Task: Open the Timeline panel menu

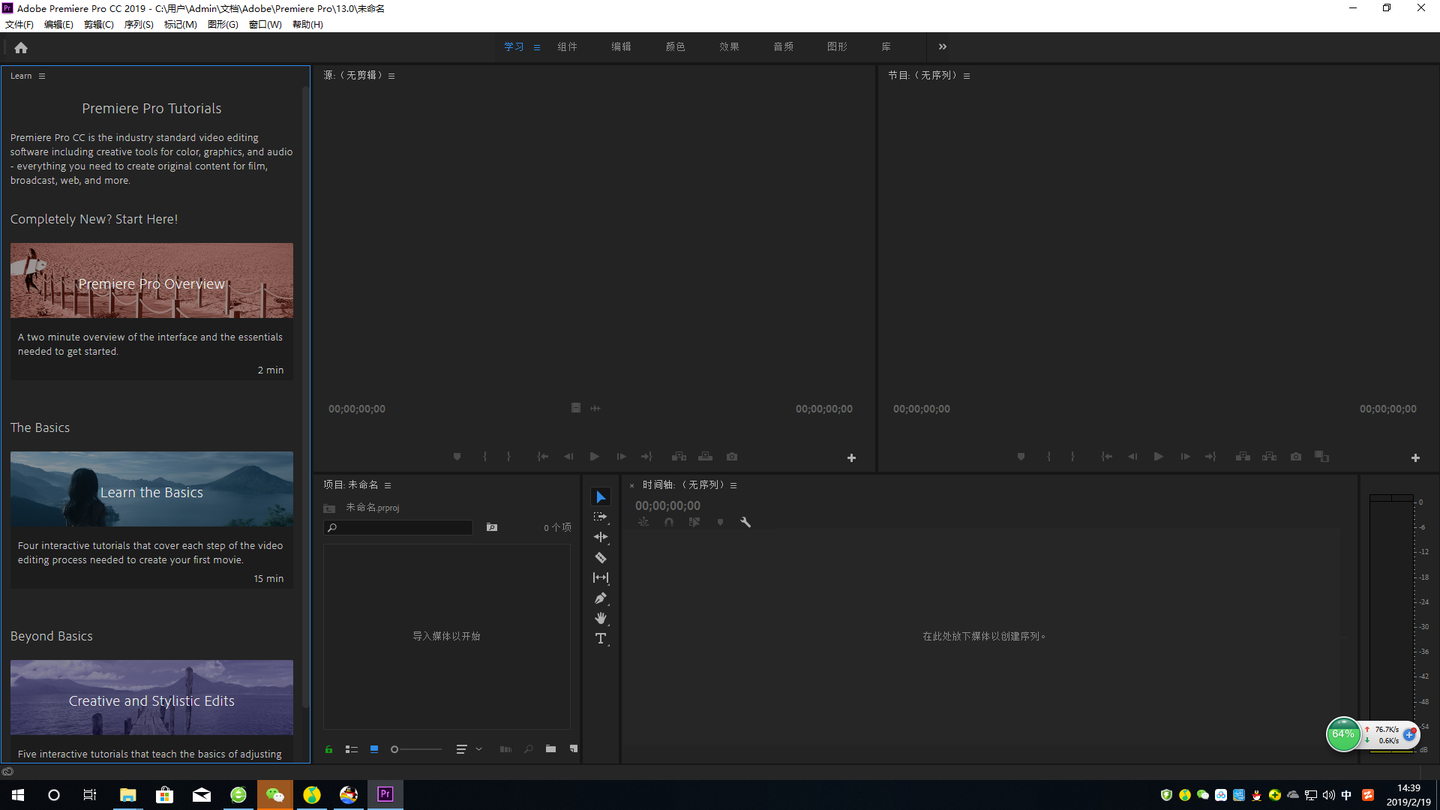Action: pyautogui.click(x=733, y=486)
